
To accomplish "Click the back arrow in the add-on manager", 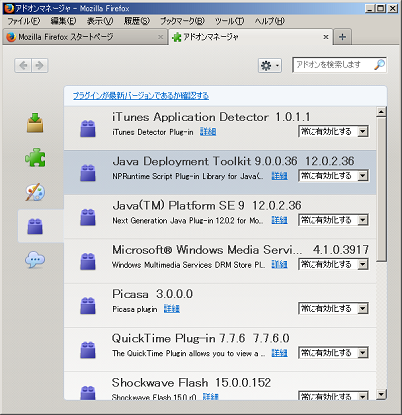I will pyautogui.click(x=23, y=65).
